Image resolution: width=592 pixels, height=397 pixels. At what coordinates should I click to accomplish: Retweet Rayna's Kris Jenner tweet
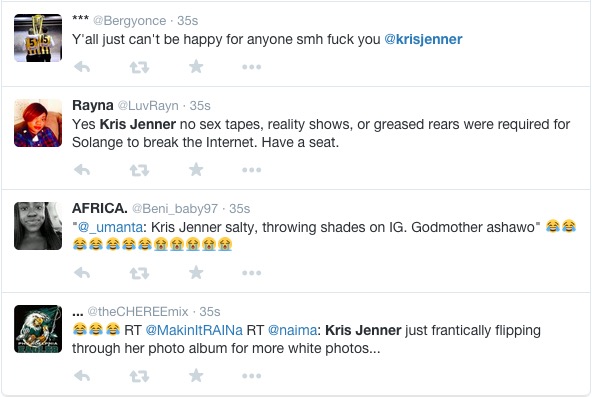tap(139, 171)
